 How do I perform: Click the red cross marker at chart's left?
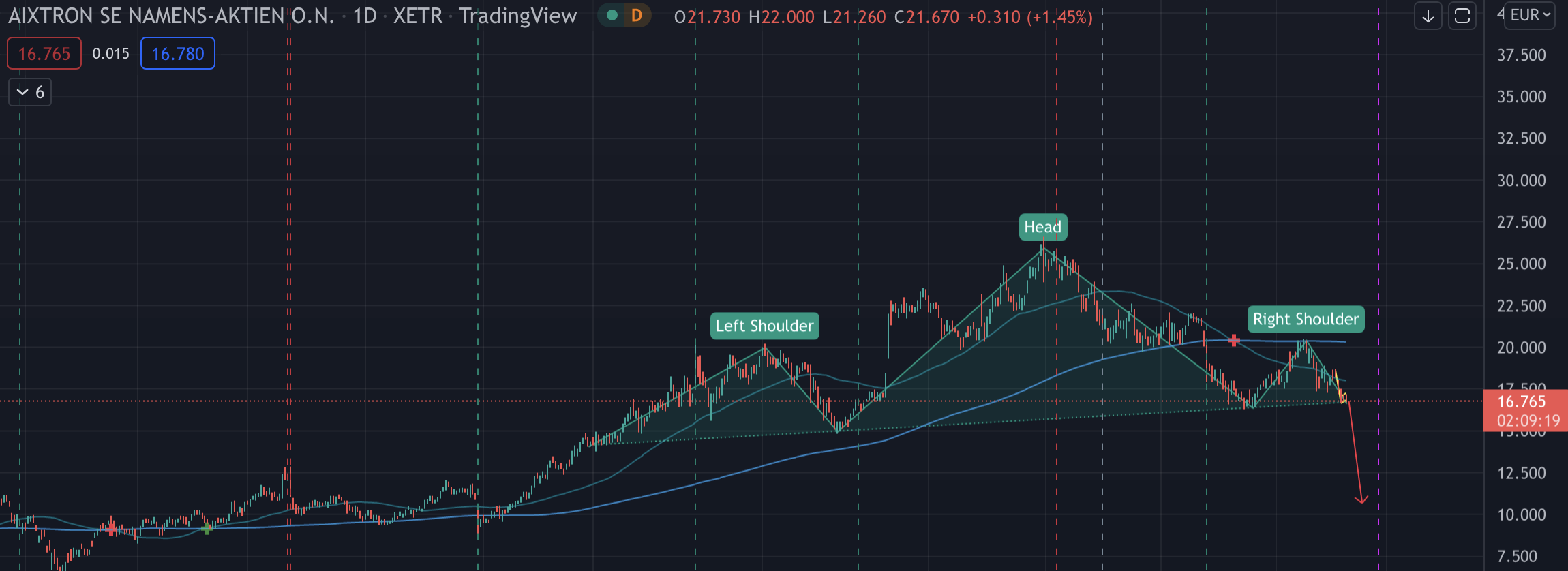[x=111, y=528]
